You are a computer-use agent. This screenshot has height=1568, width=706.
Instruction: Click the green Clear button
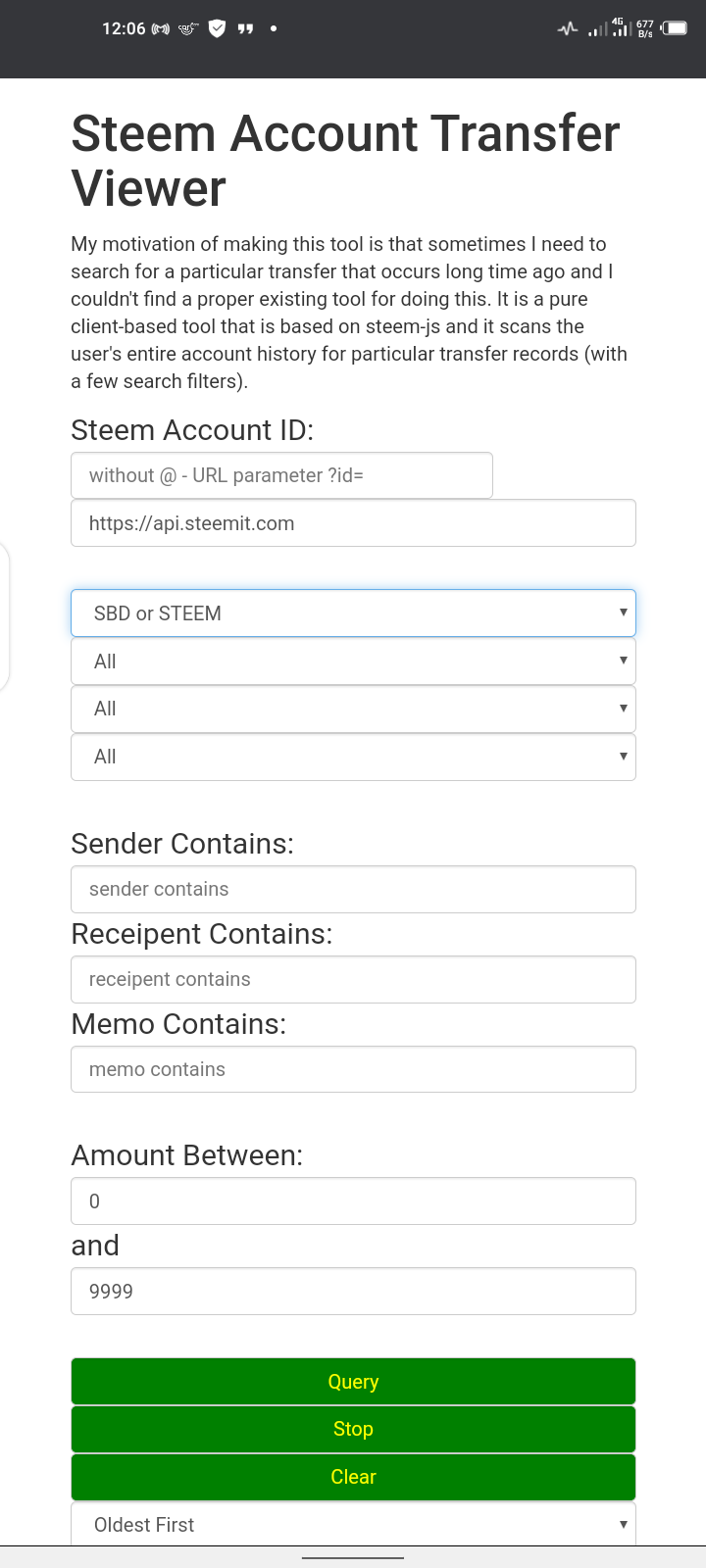[353, 1477]
